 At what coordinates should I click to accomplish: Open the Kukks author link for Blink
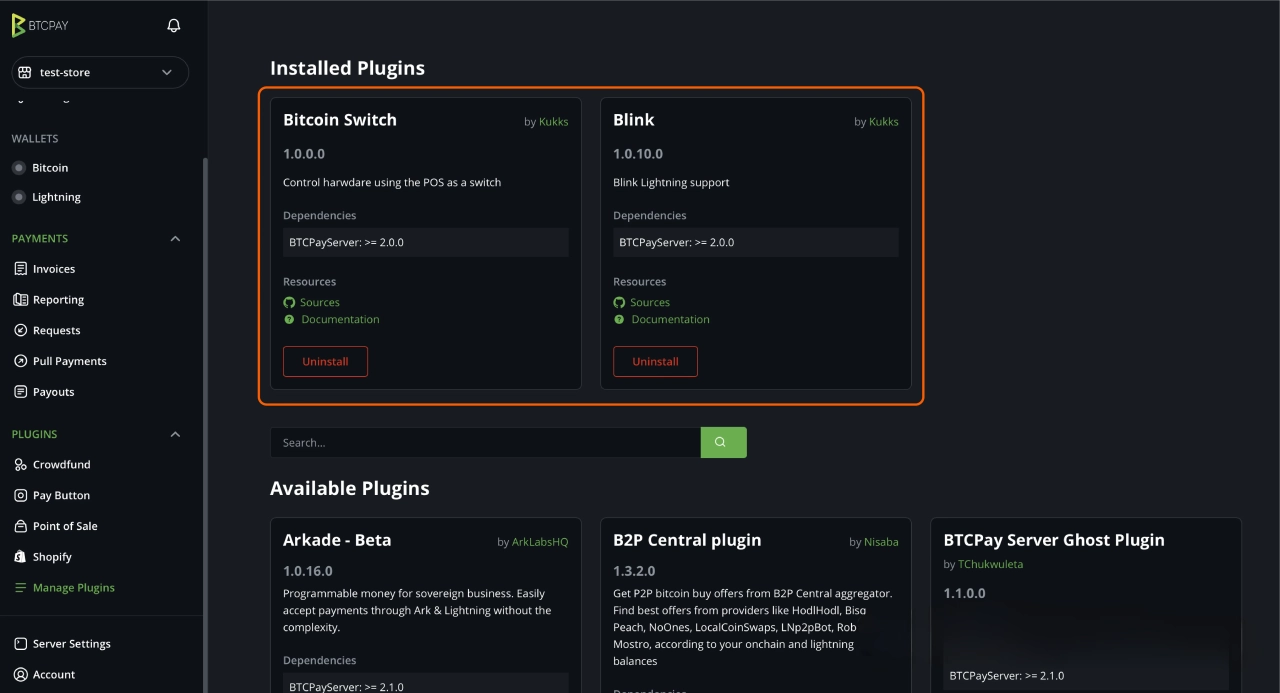[883, 121]
